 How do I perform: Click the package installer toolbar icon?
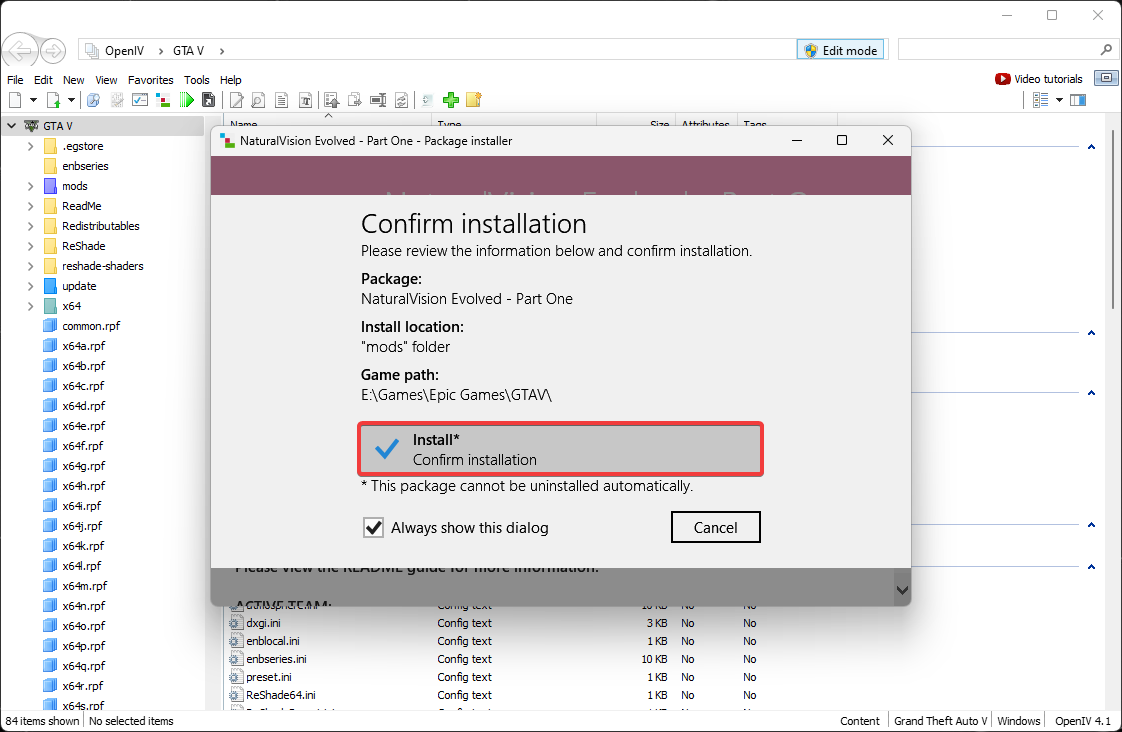click(162, 100)
